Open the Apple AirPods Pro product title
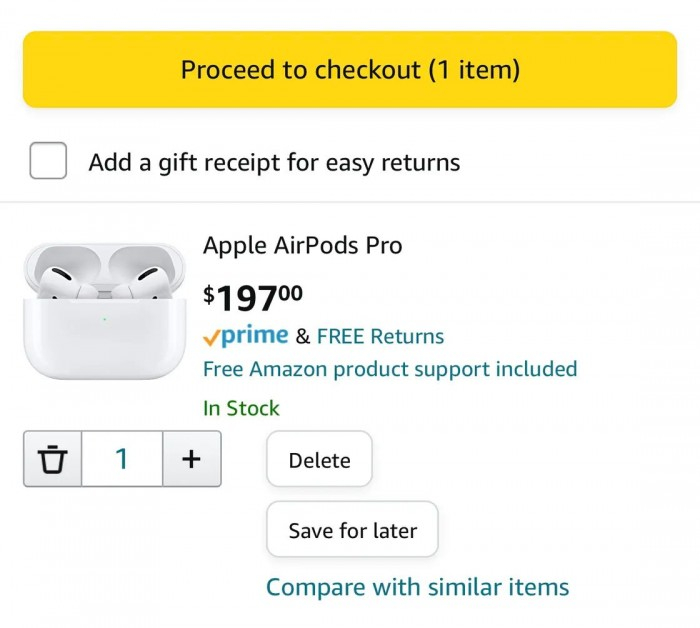Viewport: 700px width, 628px height. click(302, 245)
